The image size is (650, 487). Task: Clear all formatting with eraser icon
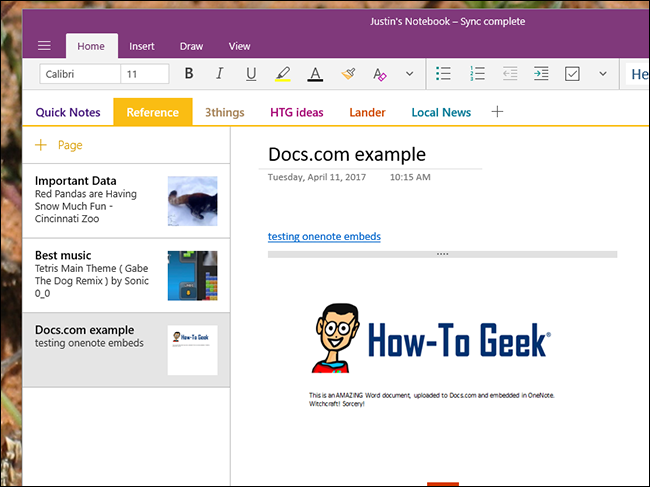click(x=379, y=74)
